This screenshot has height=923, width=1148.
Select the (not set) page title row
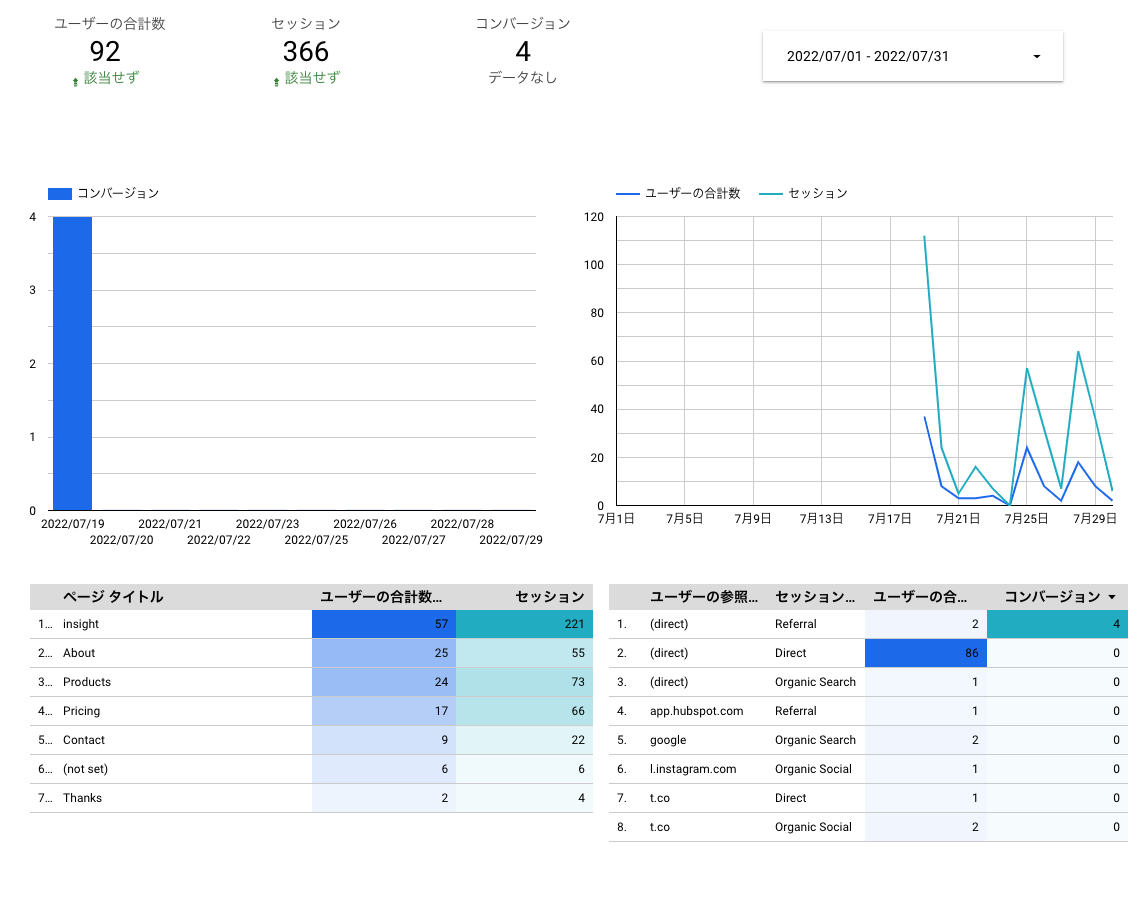(311, 769)
